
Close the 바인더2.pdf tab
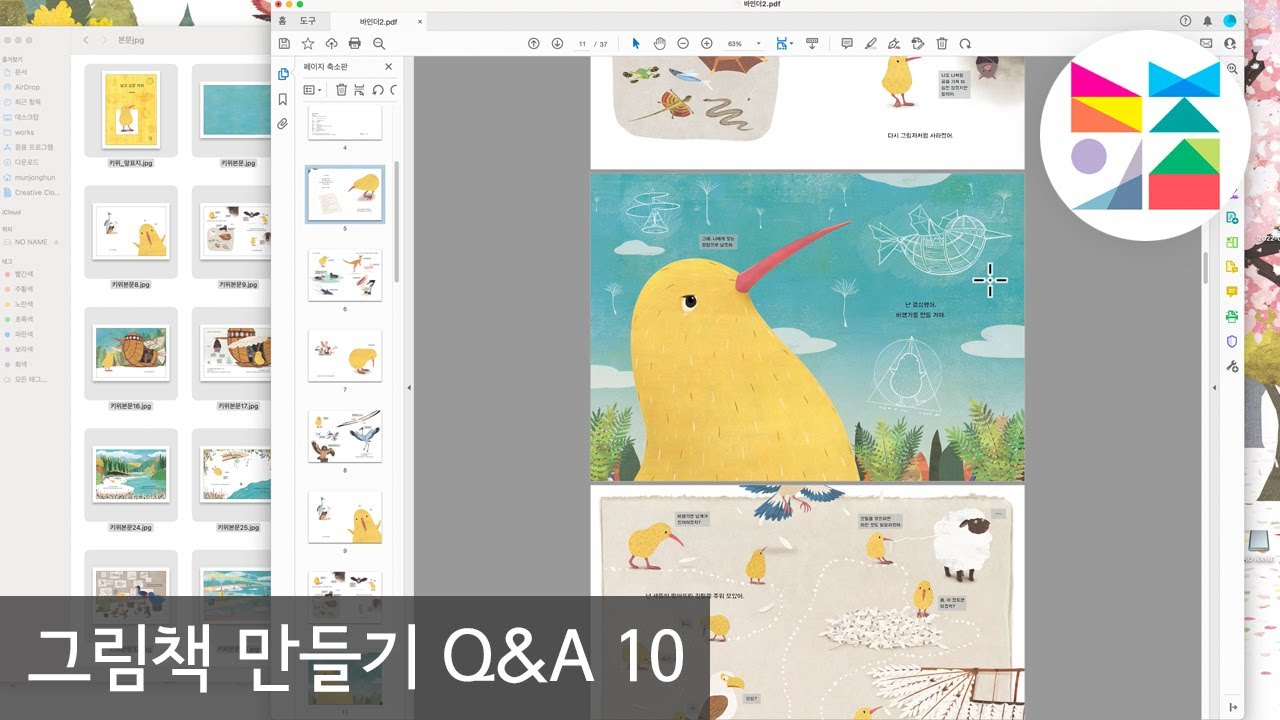click(x=420, y=20)
